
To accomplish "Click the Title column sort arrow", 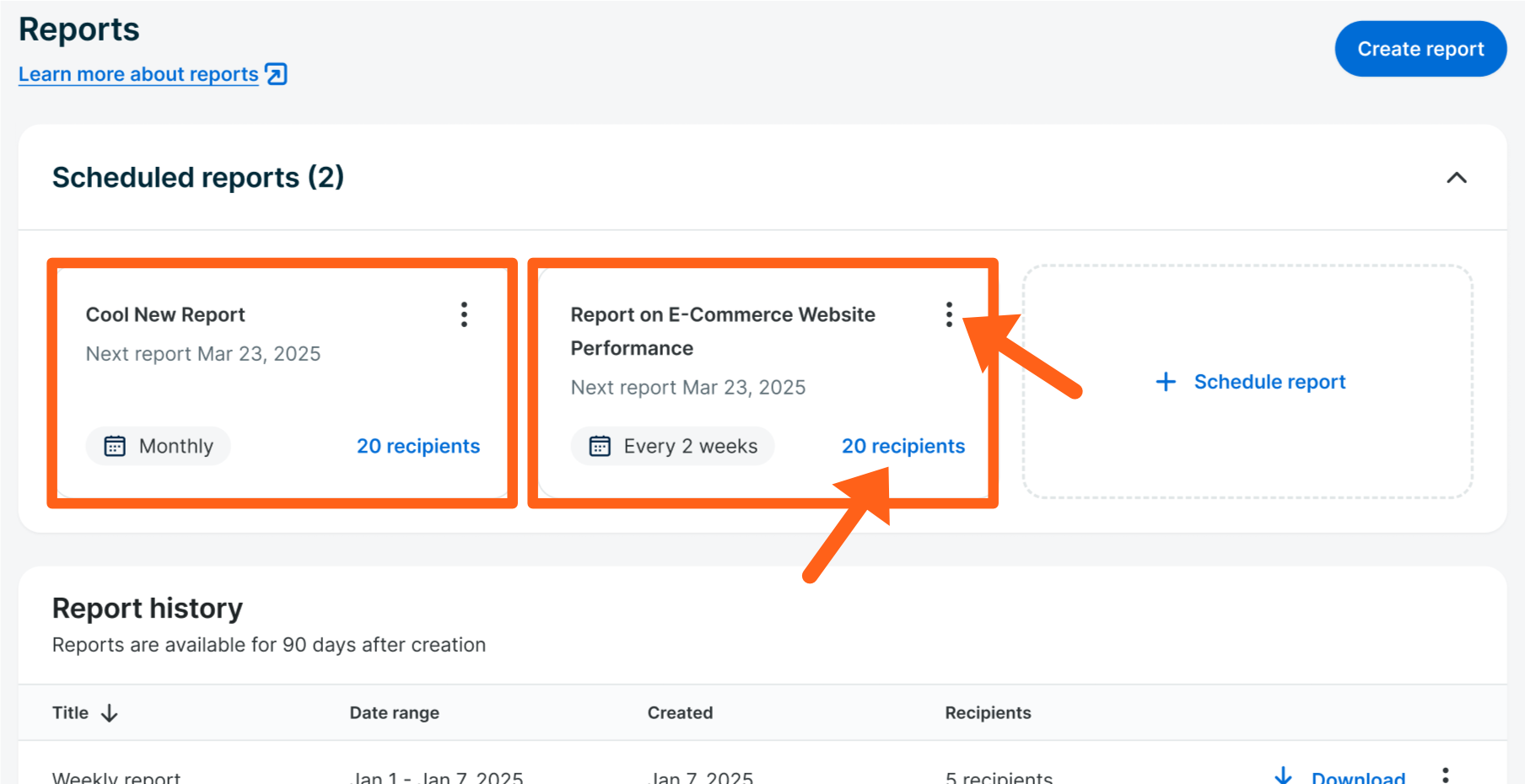I will tap(110, 713).
